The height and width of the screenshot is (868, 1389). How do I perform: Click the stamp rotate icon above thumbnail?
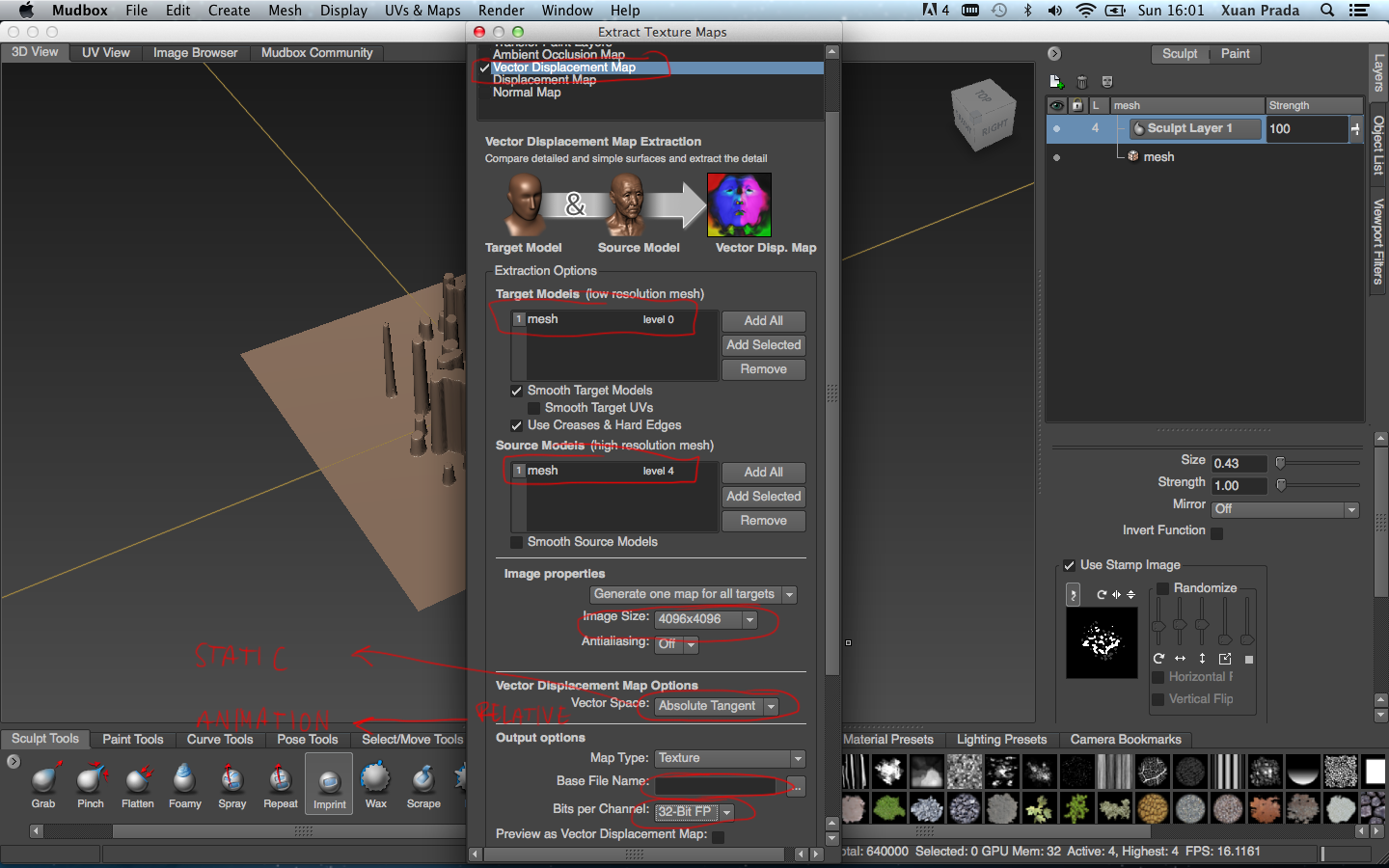[1102, 595]
